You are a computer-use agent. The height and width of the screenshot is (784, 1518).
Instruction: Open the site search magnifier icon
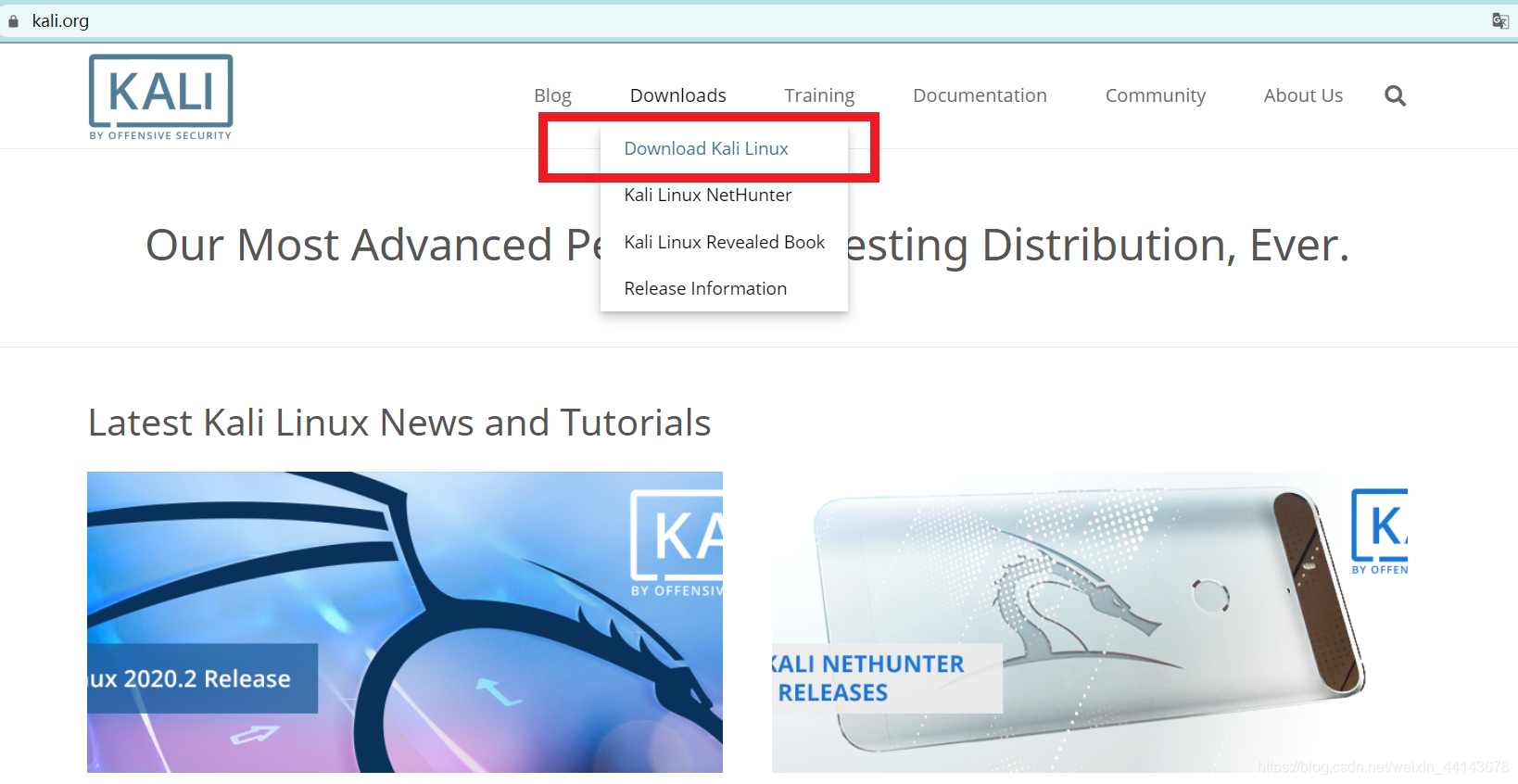(x=1395, y=95)
